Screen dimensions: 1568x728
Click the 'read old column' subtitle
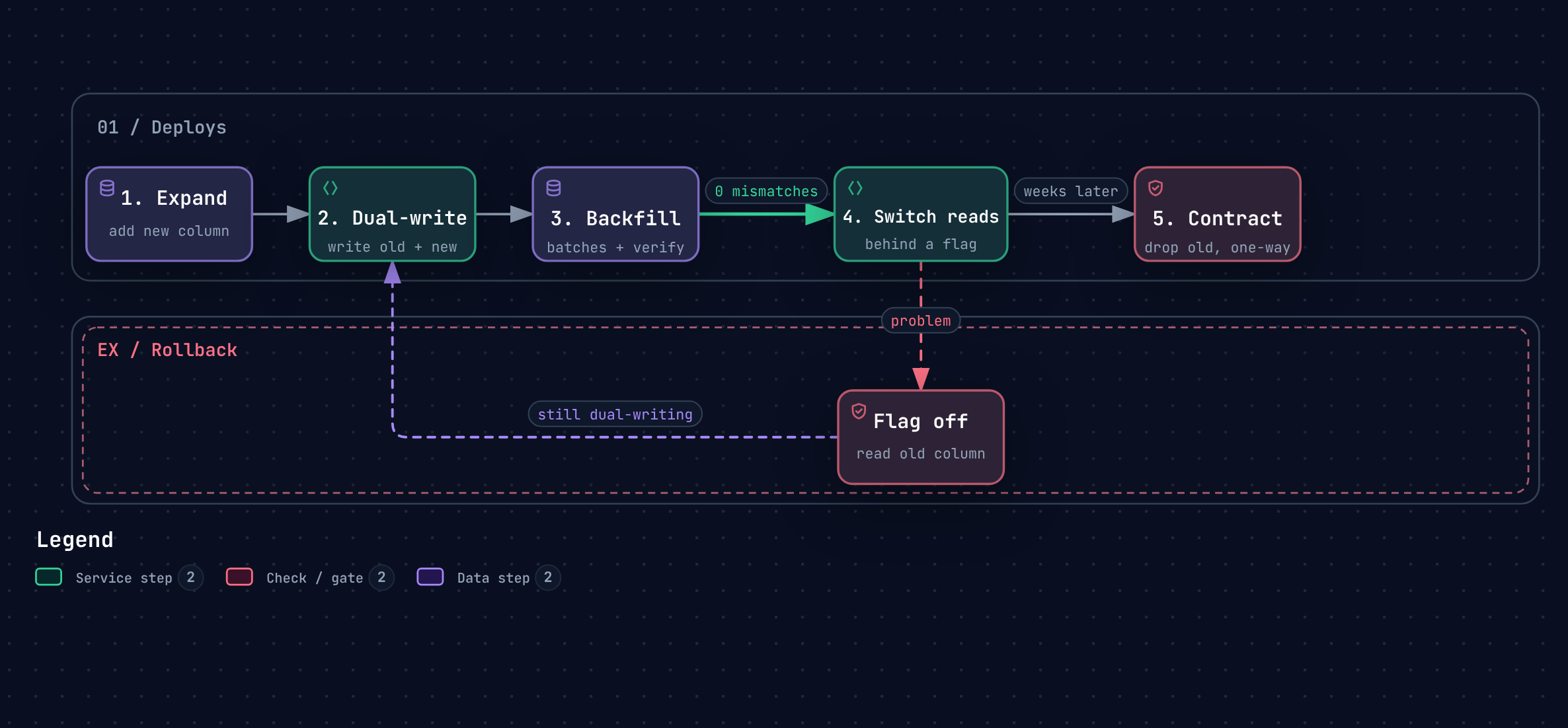(921, 454)
